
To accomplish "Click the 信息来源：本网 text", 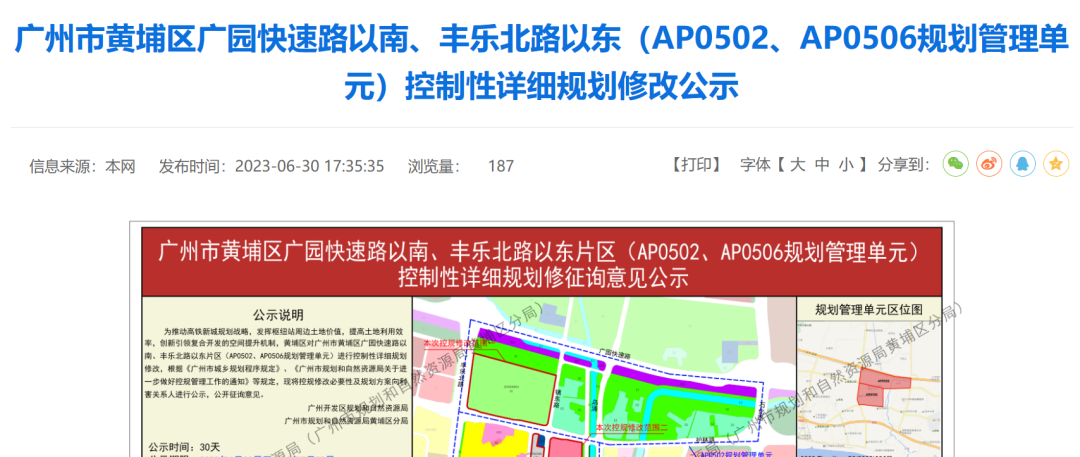I will click(82, 166).
